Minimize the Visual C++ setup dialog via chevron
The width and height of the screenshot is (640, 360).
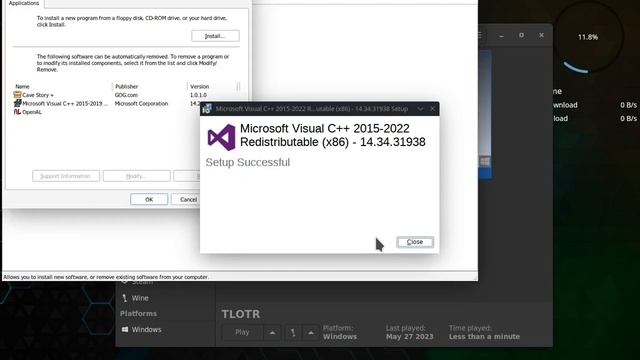pos(420,109)
